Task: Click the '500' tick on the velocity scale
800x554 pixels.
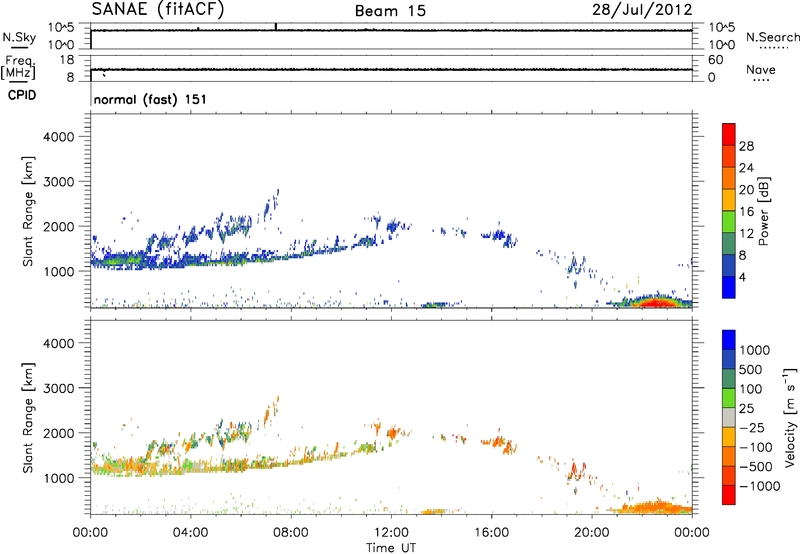Action: [x=751, y=369]
